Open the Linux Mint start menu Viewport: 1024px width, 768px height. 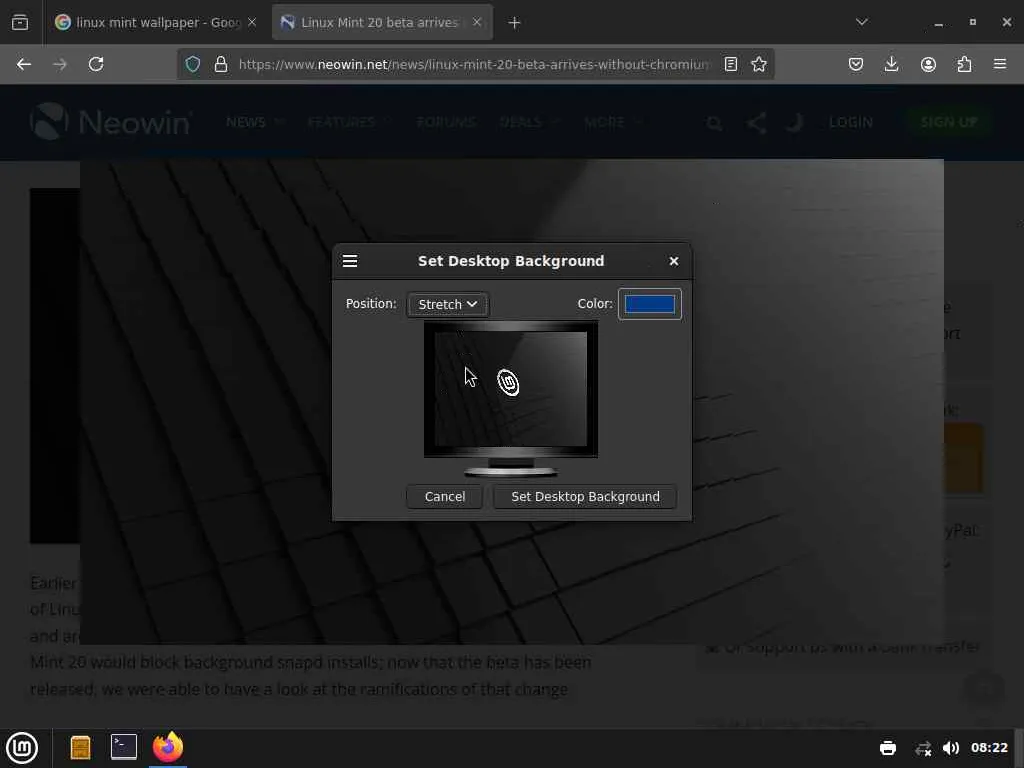22,748
